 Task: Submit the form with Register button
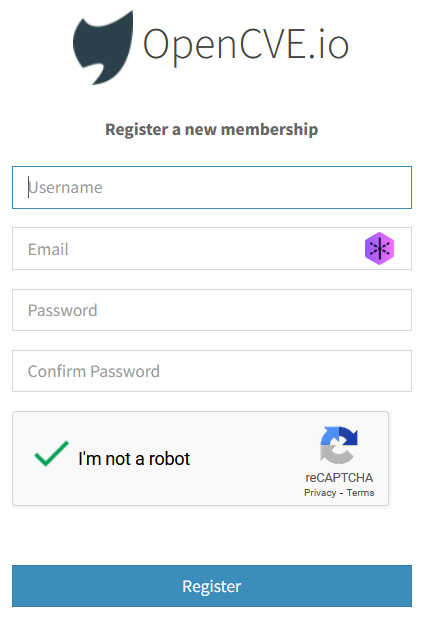tap(212, 586)
